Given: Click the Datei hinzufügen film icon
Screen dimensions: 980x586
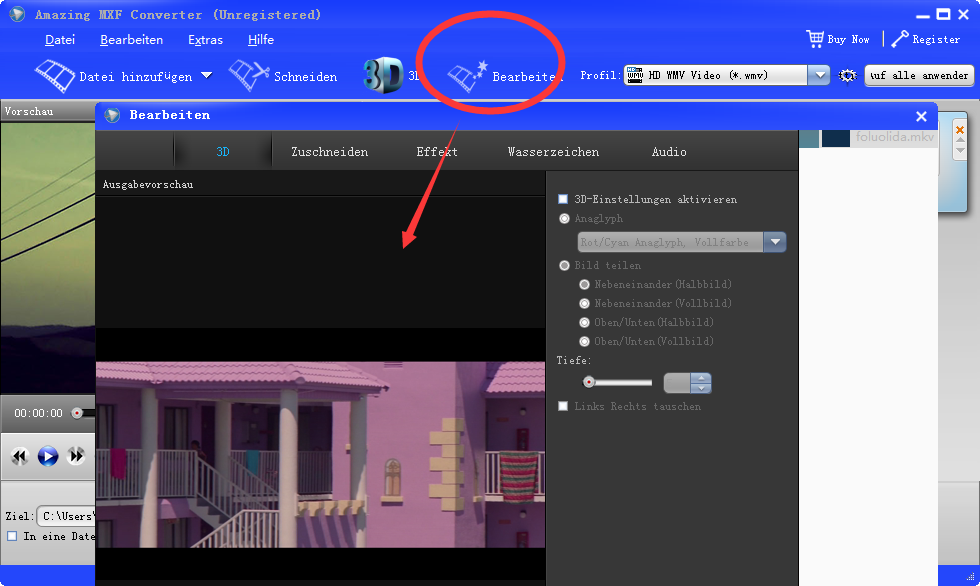Looking at the screenshot, I should point(54,76).
